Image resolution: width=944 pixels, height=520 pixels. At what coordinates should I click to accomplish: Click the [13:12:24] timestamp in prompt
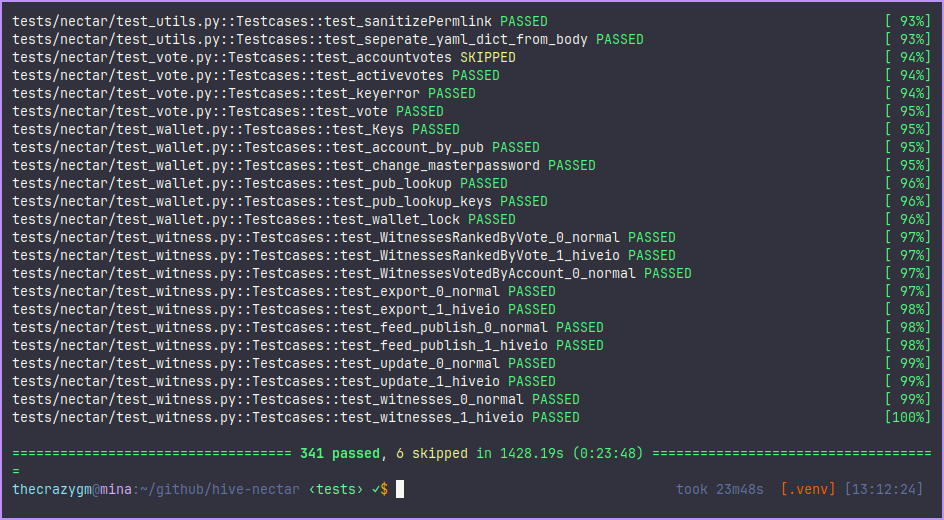884,489
